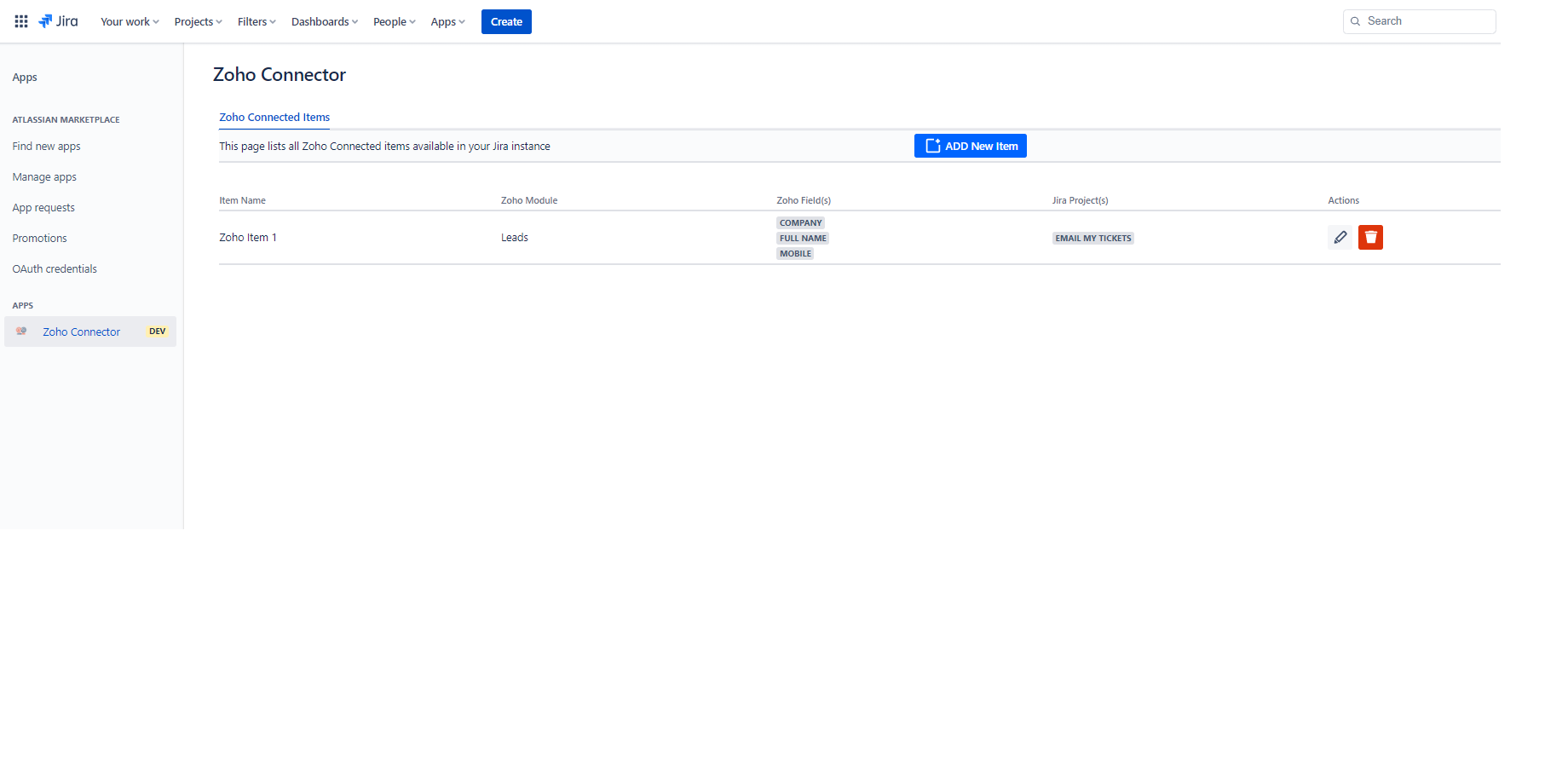Viewport: 1568px width, 767px height.
Task: Click the Zoho Item 1 name cell
Action: point(248,238)
